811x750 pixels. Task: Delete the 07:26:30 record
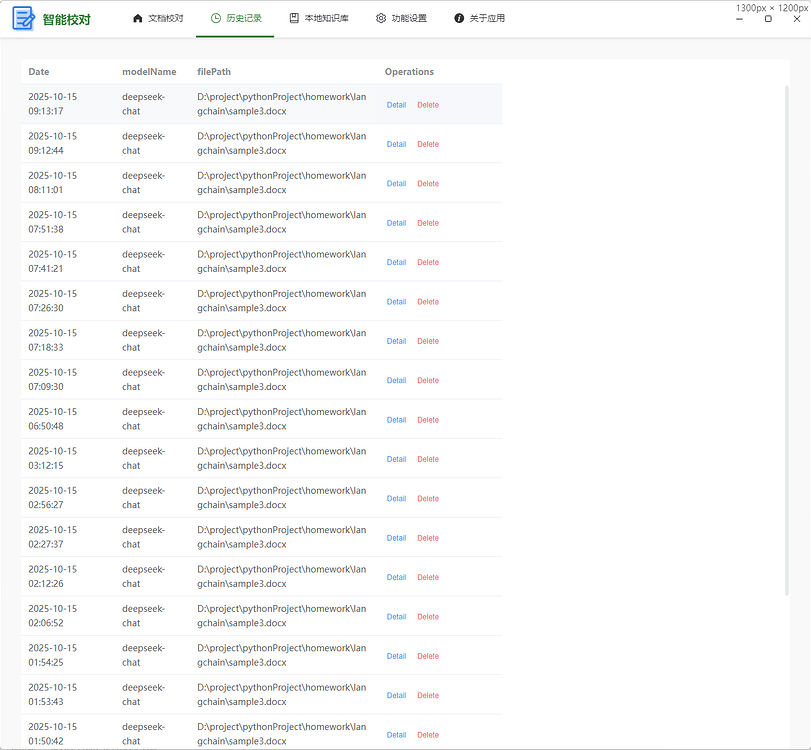(428, 302)
